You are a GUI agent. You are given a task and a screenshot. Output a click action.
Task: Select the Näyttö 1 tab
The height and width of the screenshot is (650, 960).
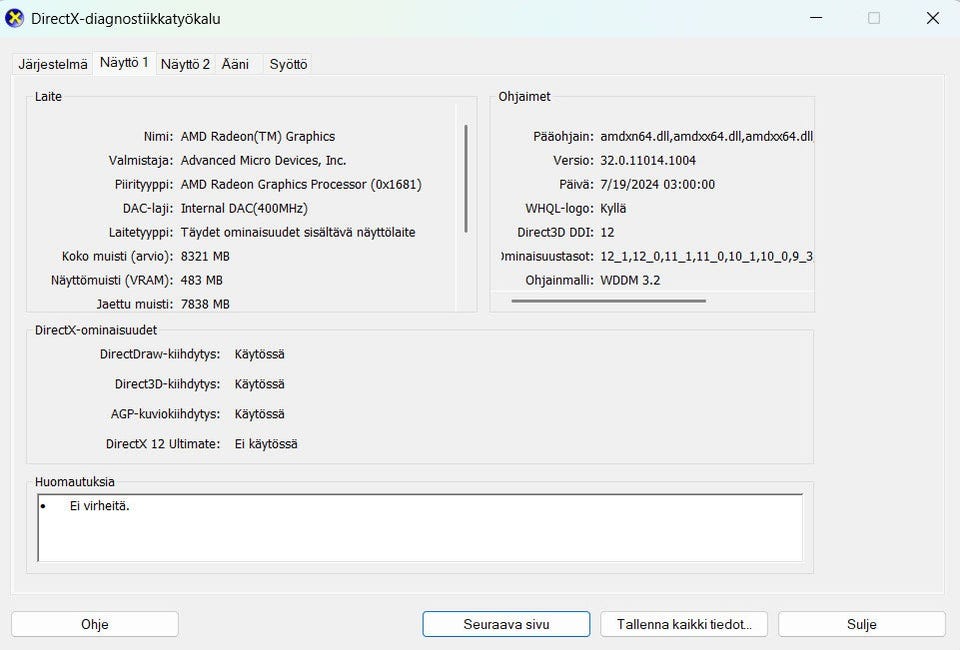[124, 62]
